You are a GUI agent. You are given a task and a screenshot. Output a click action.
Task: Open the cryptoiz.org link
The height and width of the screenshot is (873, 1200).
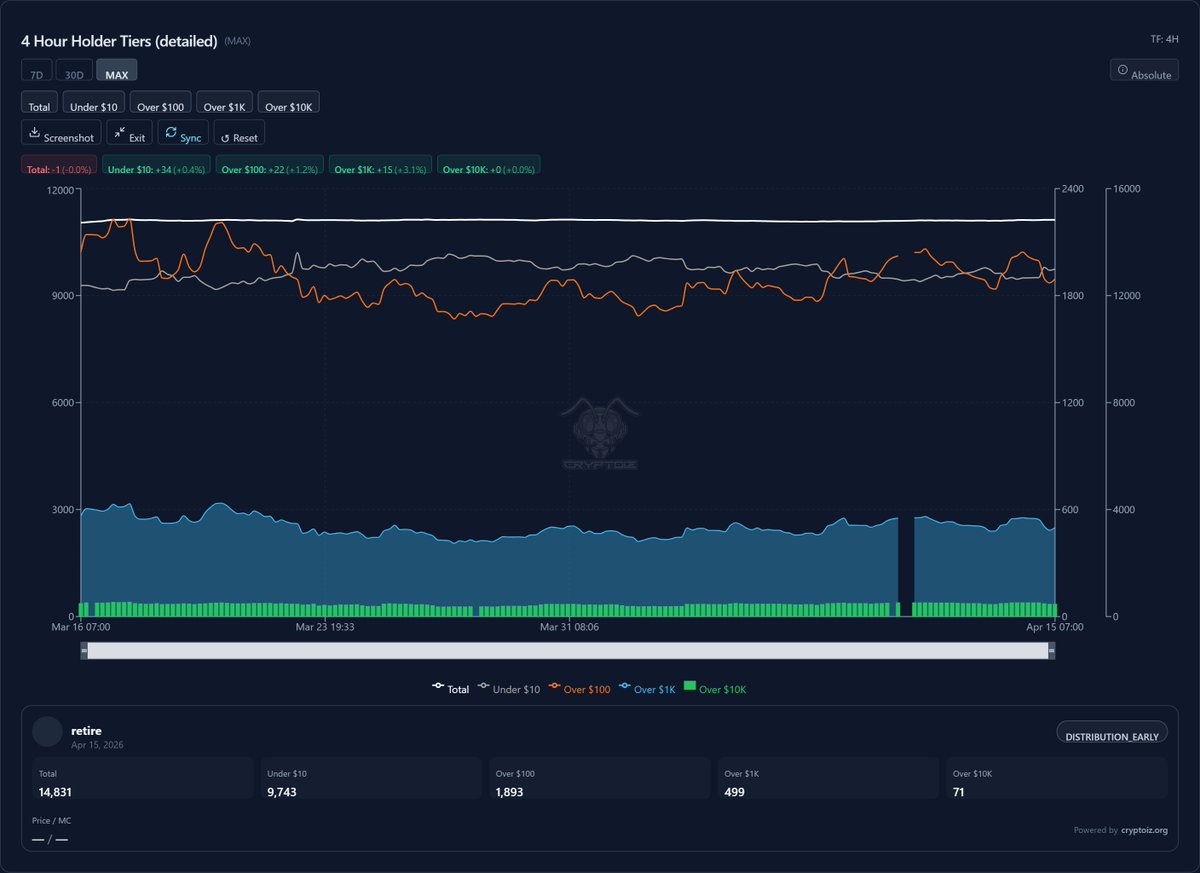[1144, 830]
